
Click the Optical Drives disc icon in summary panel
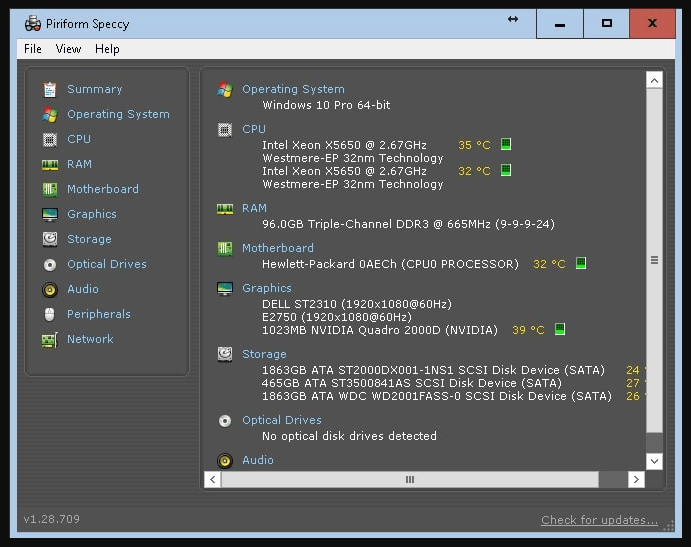[225, 421]
